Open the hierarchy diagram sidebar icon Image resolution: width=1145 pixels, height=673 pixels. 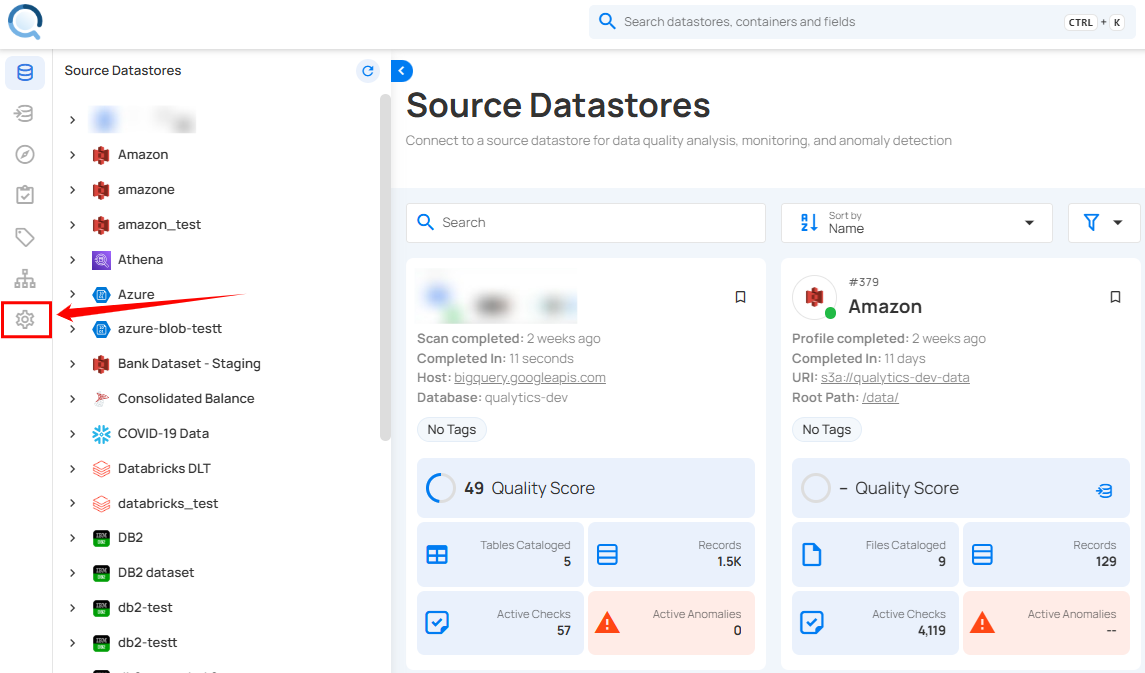click(x=25, y=278)
